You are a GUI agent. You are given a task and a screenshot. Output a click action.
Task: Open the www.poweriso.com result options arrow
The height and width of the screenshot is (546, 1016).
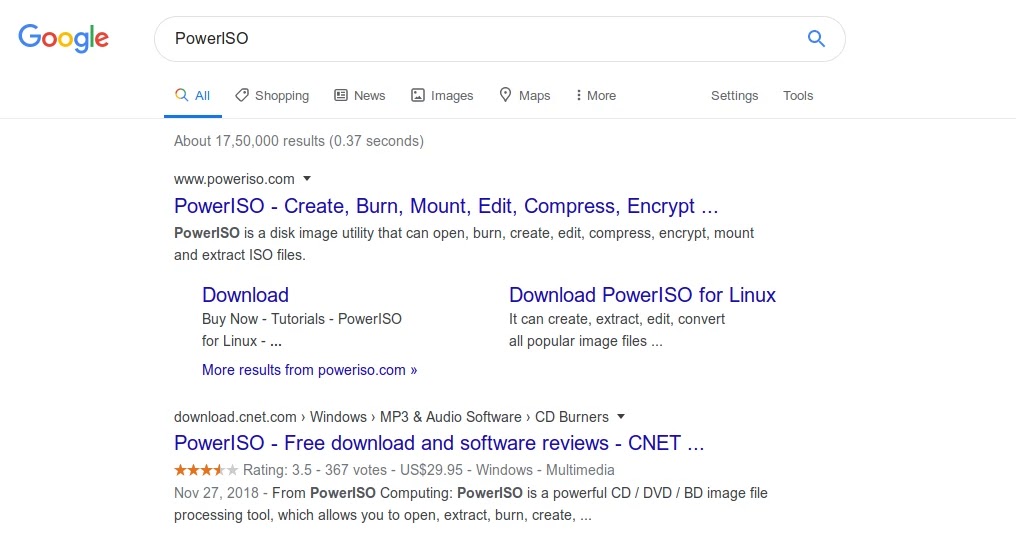pyautogui.click(x=307, y=179)
